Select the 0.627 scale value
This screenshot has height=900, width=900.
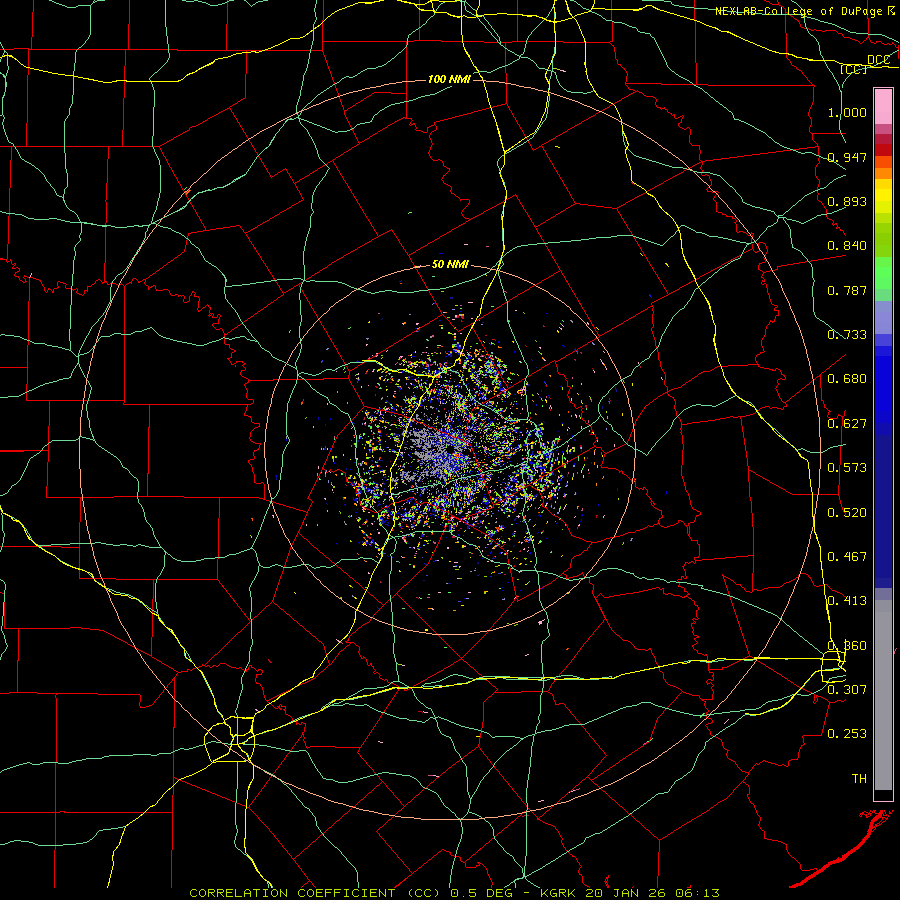click(x=847, y=424)
